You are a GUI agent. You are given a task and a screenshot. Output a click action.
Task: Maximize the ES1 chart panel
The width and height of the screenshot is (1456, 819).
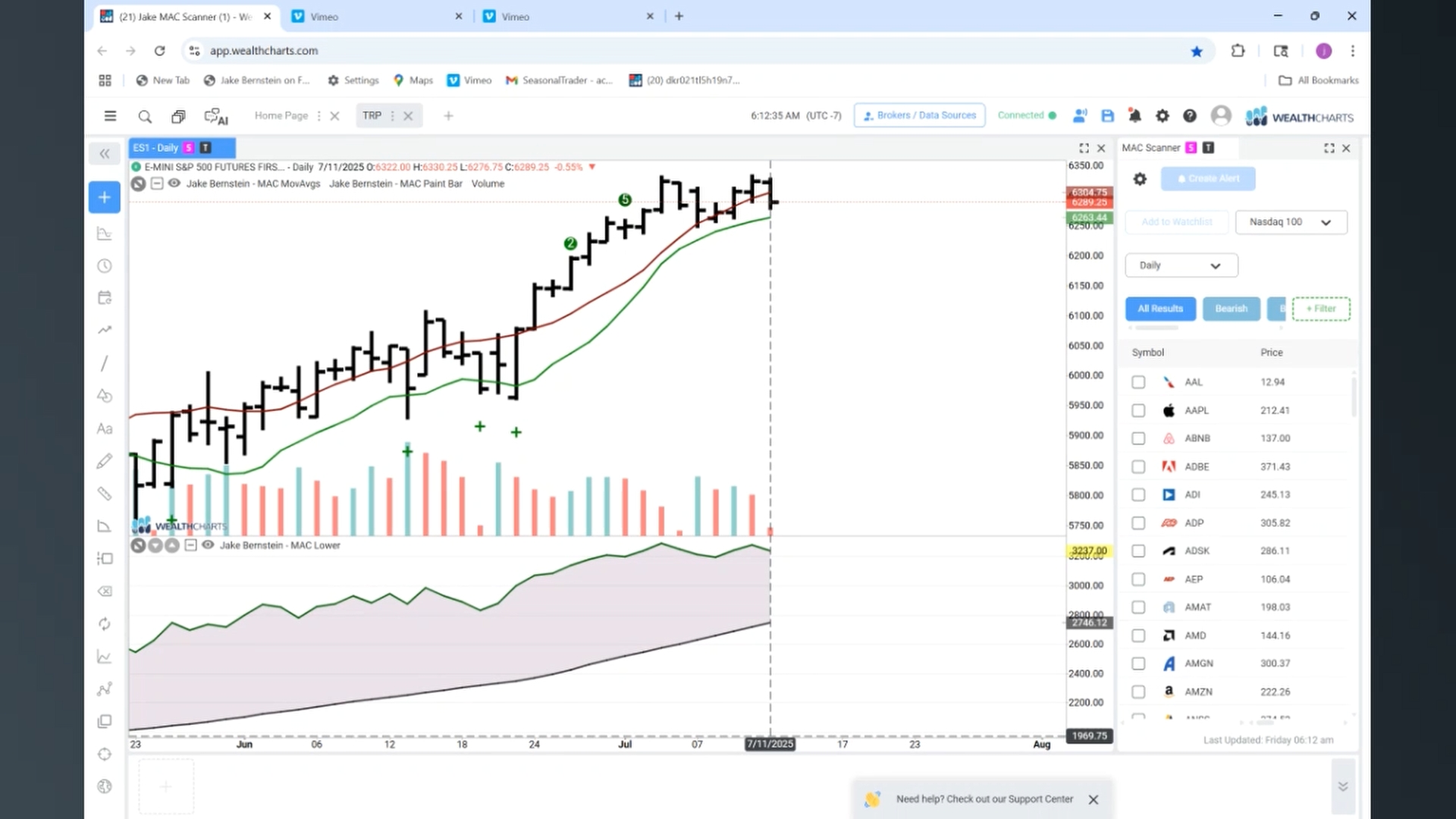[1084, 148]
